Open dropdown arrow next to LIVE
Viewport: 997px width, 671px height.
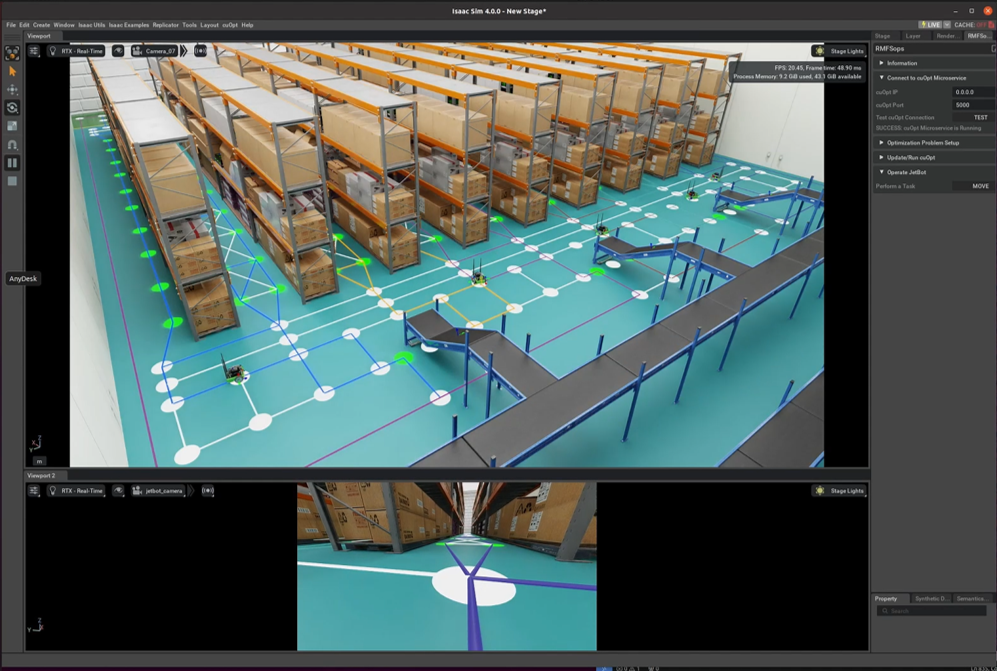[x=947, y=25]
